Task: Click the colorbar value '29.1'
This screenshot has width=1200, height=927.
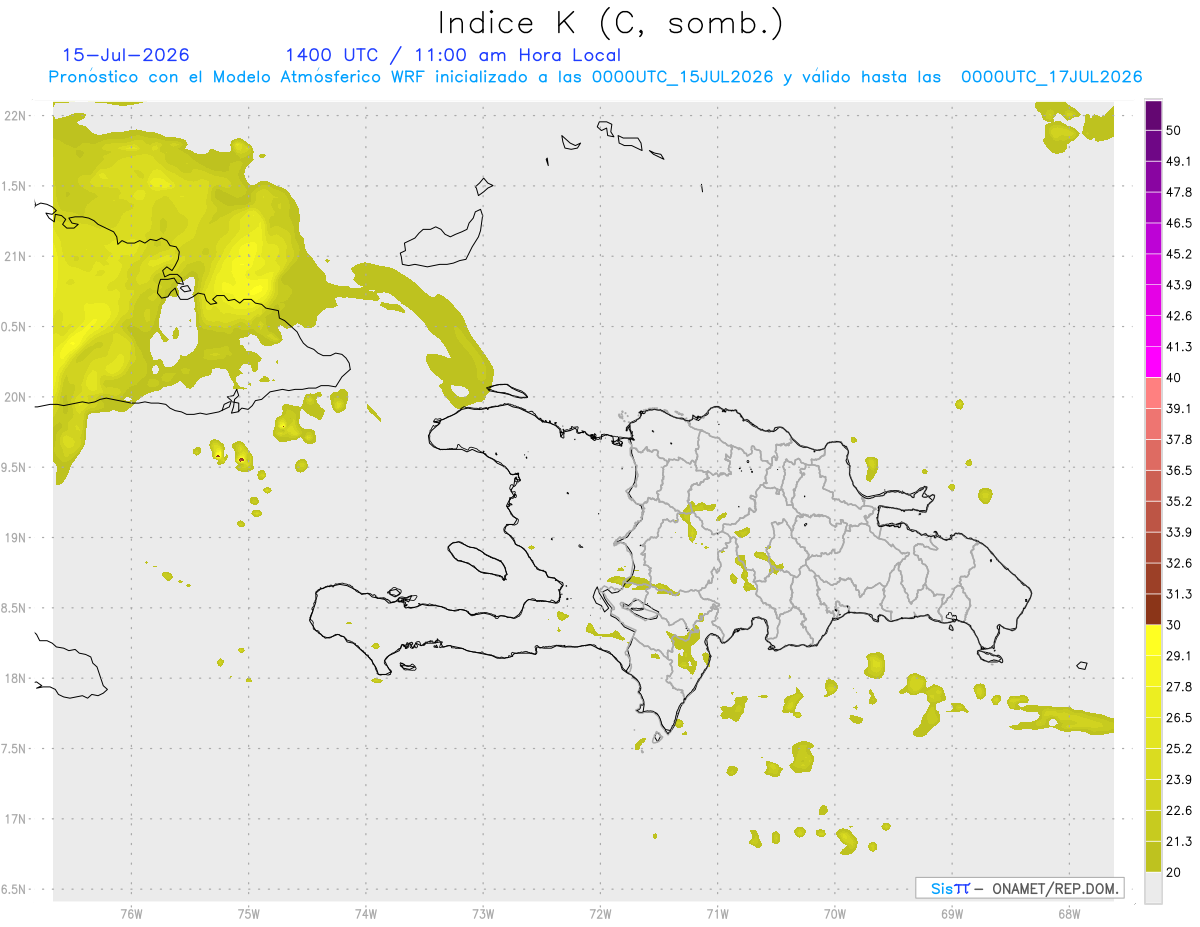Action: pos(1179,655)
